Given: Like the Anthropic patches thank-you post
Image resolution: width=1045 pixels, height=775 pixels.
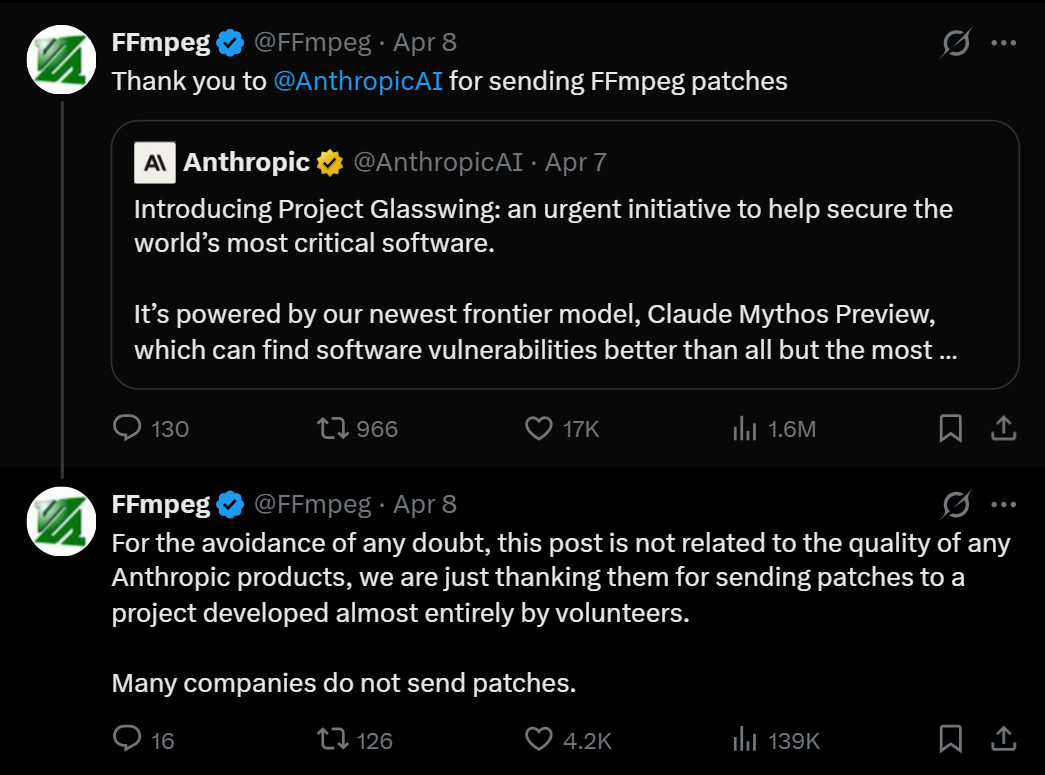Looking at the screenshot, I should [538, 428].
